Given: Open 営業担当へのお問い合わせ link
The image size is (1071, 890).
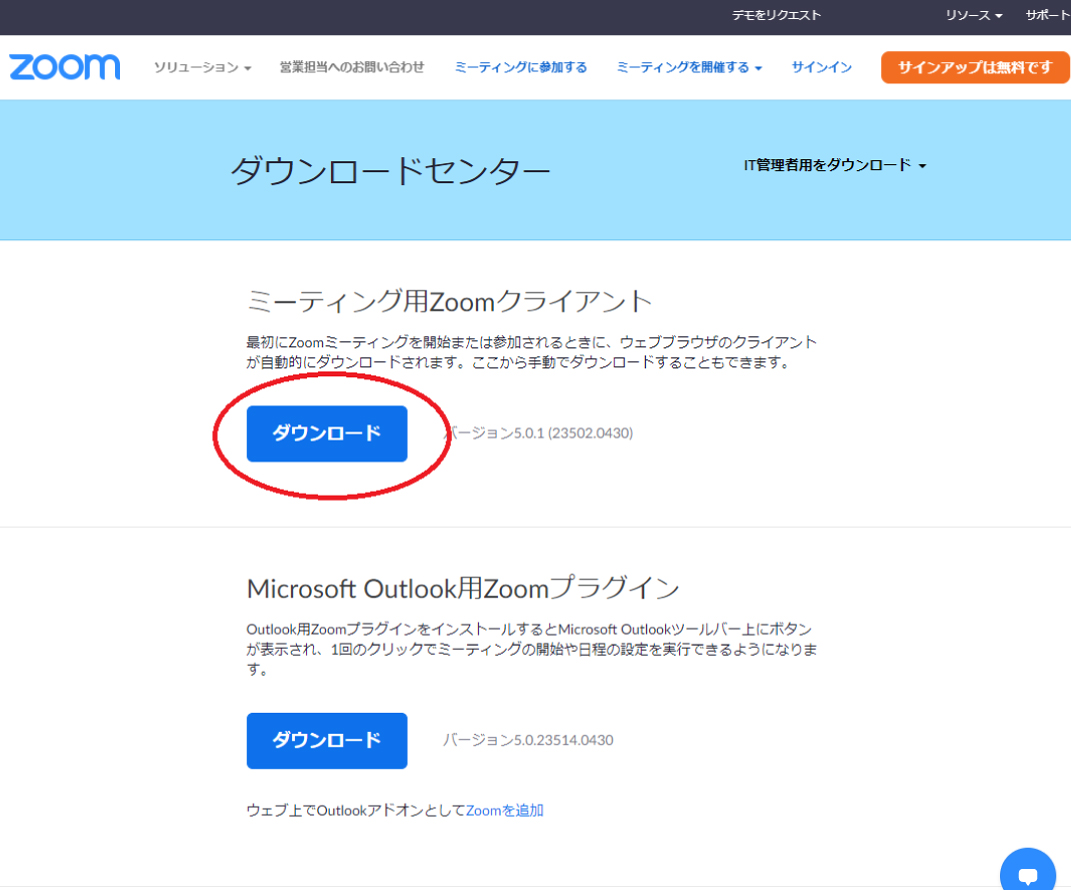Looking at the screenshot, I should tap(352, 67).
